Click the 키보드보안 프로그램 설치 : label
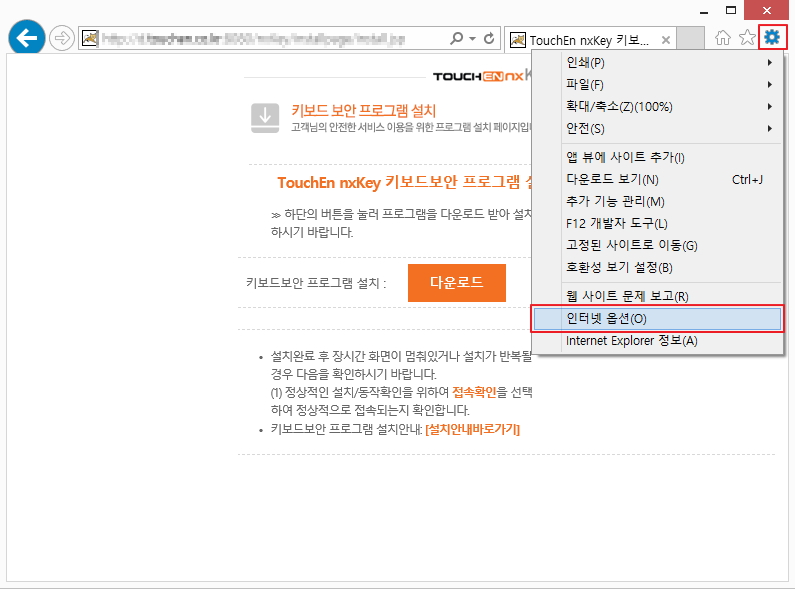 coord(316,283)
